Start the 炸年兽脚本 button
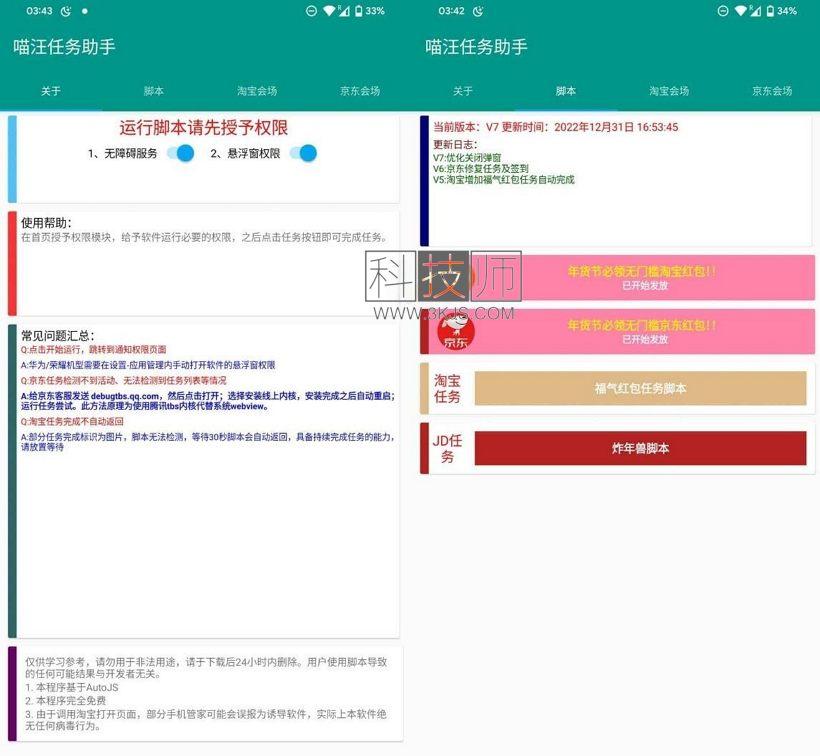The width and height of the screenshot is (820, 756). (640, 448)
